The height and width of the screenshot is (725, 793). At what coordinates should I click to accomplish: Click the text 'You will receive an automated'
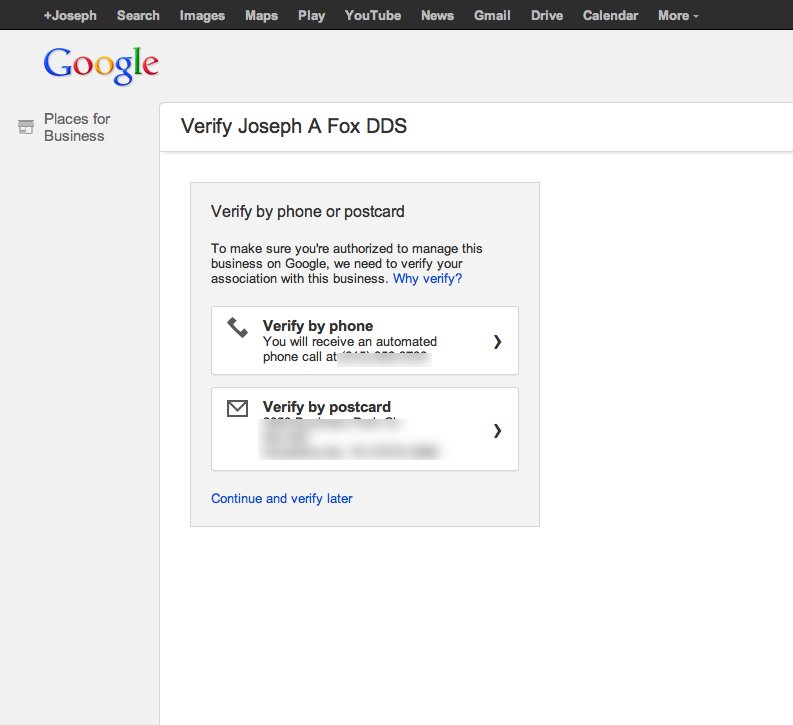(x=349, y=342)
